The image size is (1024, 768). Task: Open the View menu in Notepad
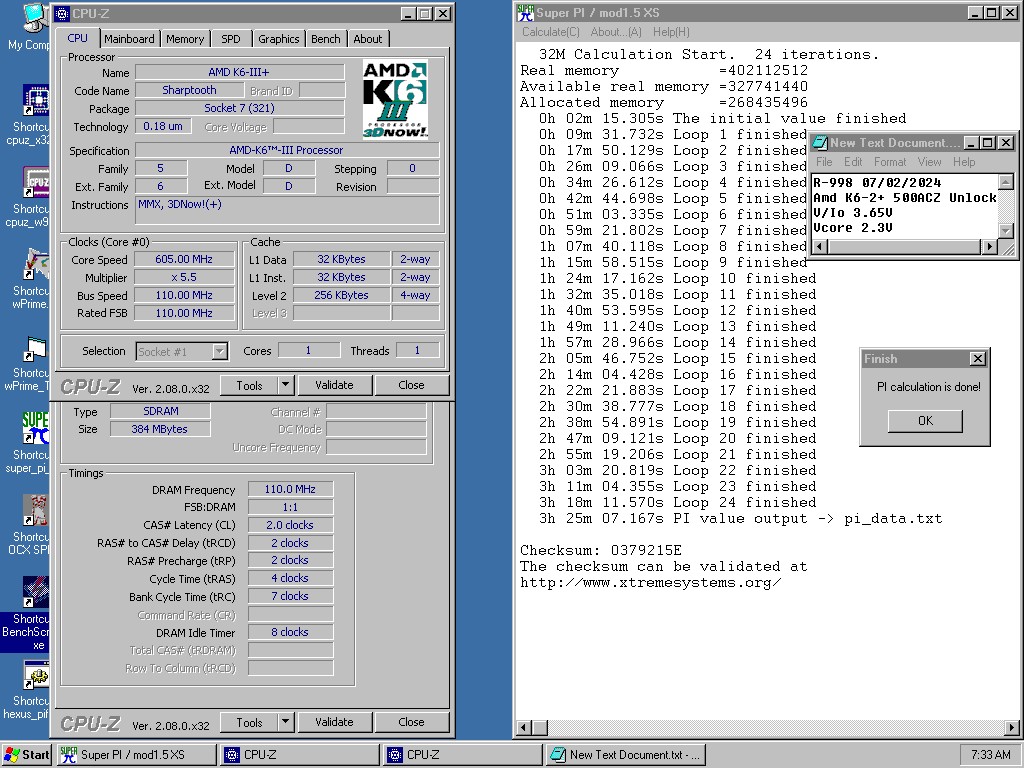coord(929,162)
